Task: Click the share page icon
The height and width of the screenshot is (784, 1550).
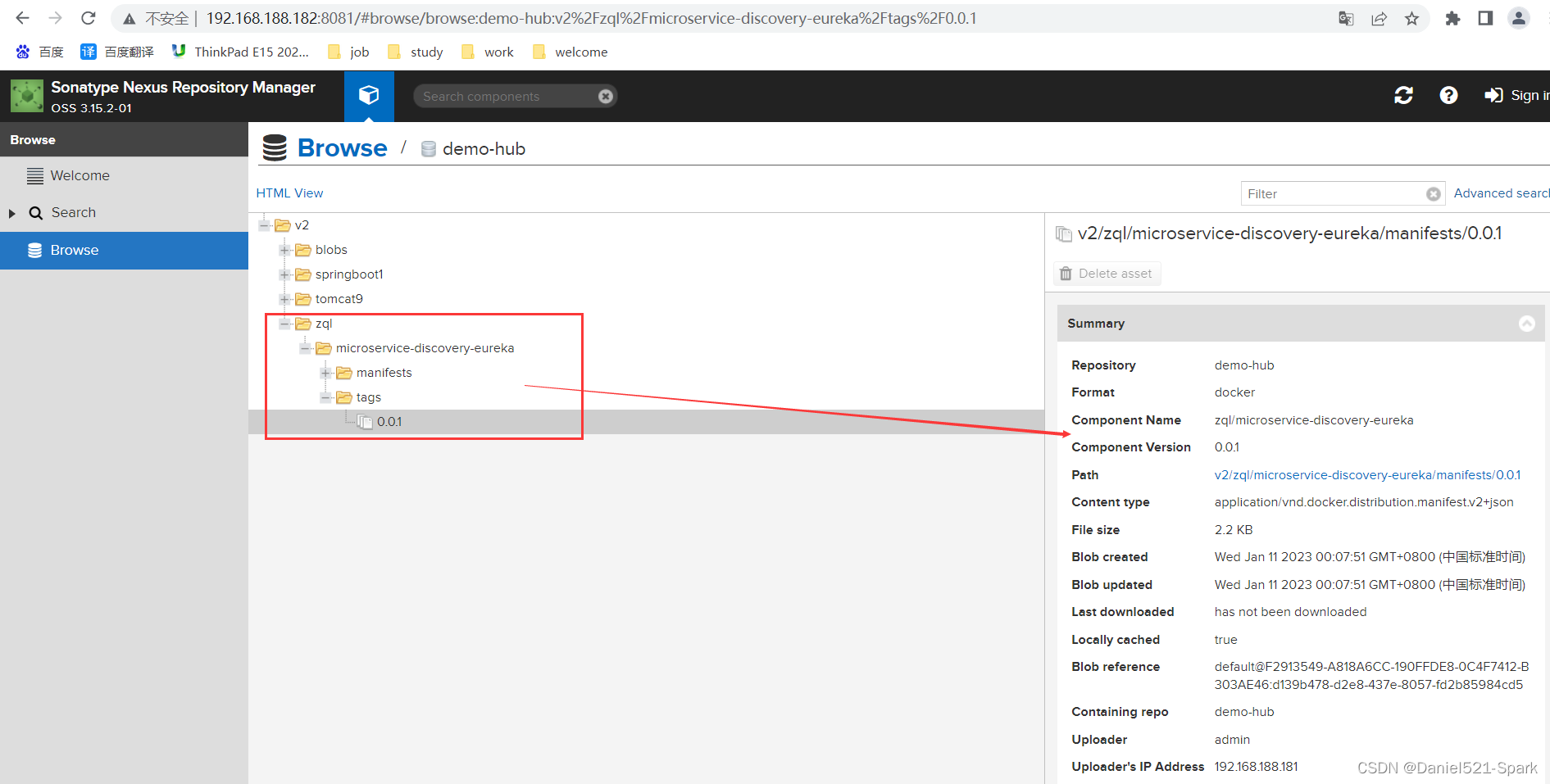Action: 1379,18
